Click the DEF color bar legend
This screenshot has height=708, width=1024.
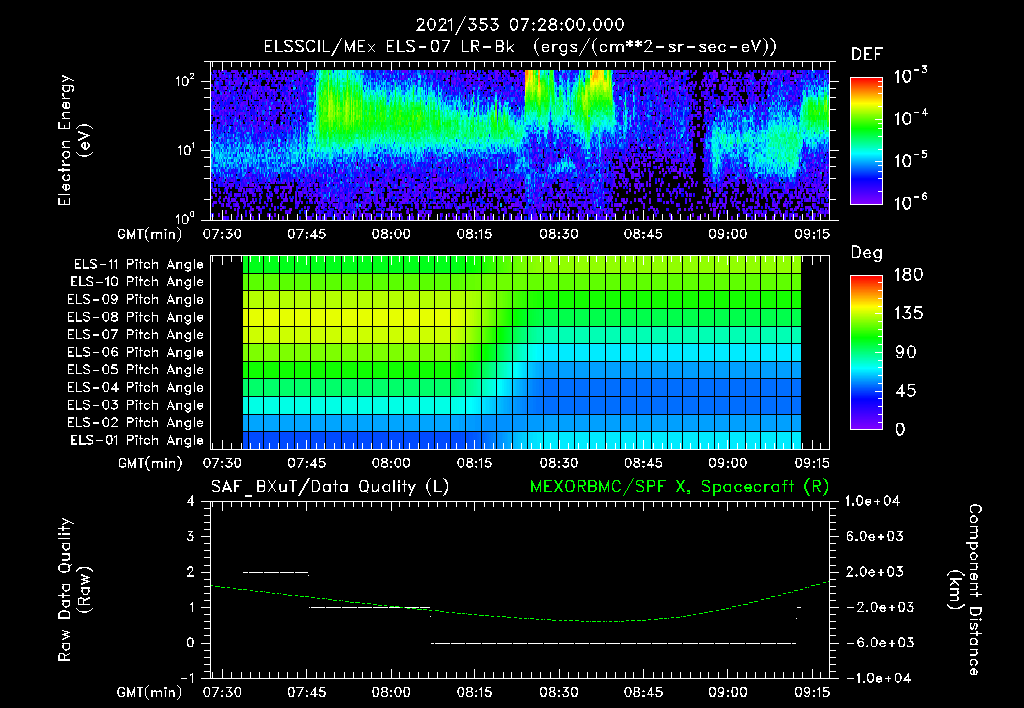pos(866,141)
